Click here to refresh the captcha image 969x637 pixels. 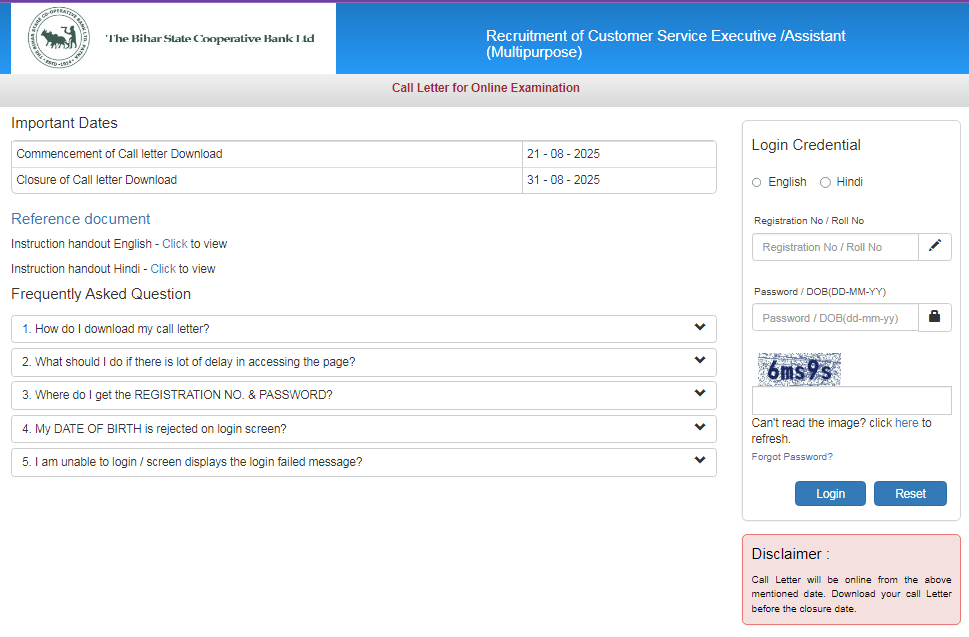906,422
